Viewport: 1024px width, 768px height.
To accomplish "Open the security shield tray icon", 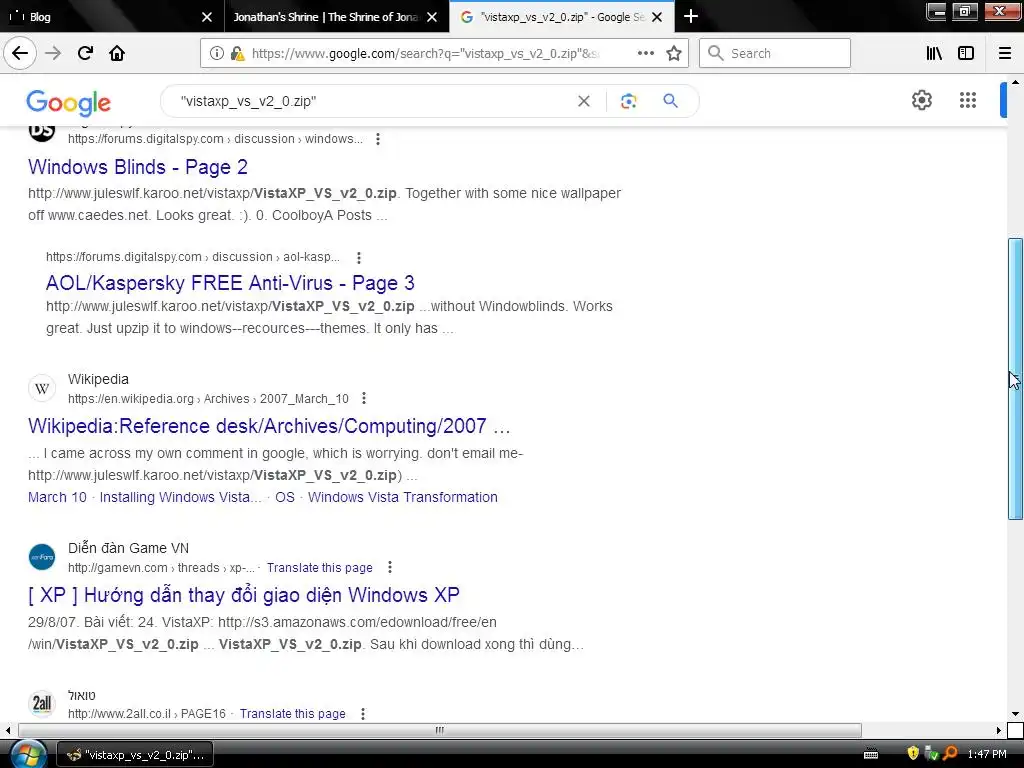I will tap(912, 754).
